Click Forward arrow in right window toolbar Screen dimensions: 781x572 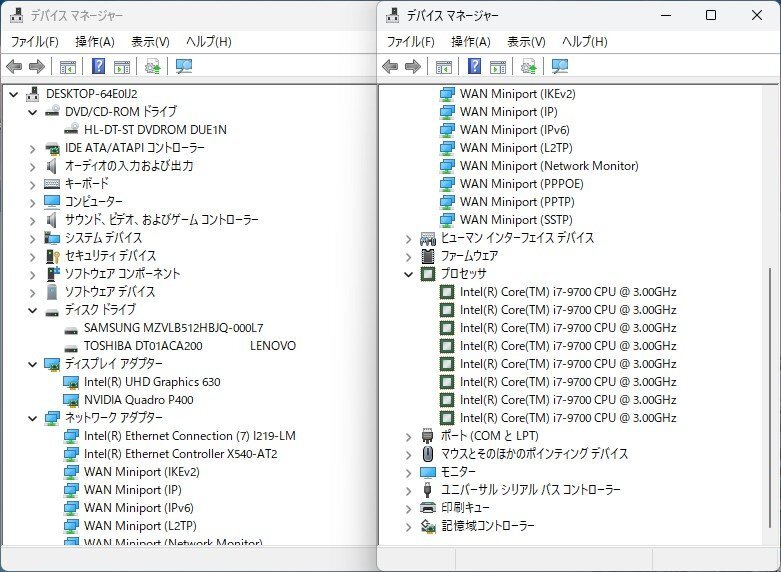click(x=413, y=66)
